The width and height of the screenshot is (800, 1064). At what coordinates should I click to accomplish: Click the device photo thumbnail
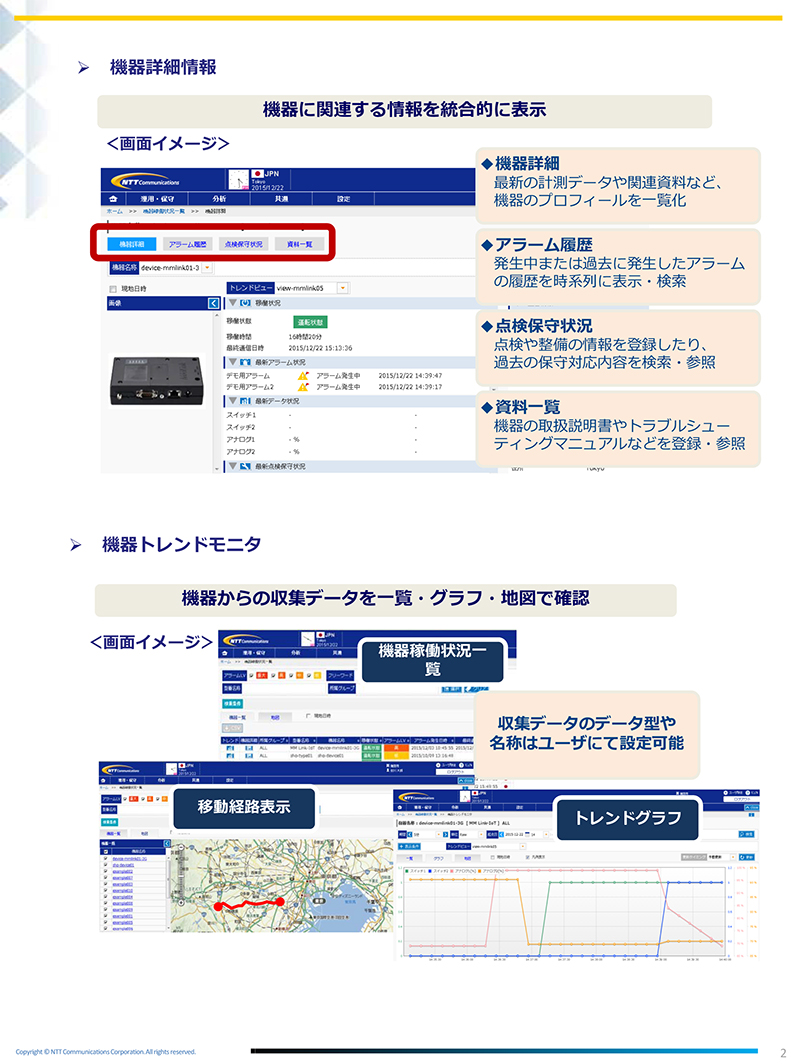[x=157, y=380]
